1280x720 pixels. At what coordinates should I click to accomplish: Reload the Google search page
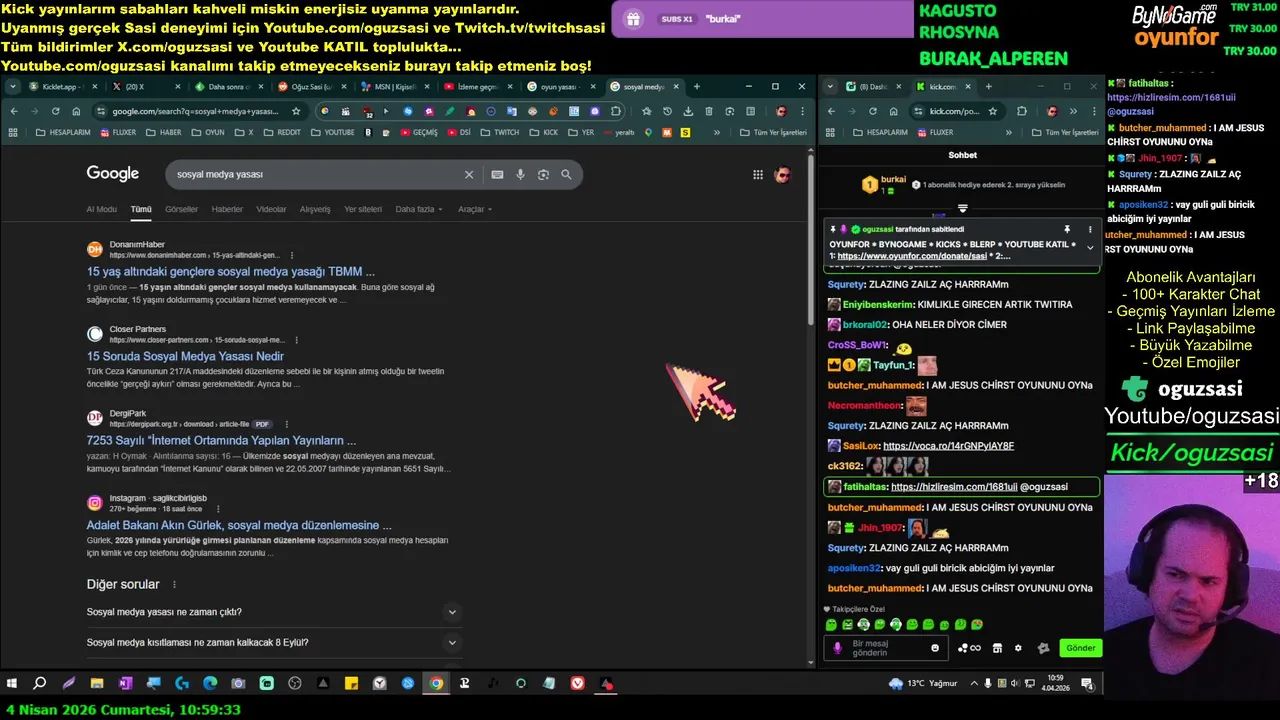click(x=56, y=111)
